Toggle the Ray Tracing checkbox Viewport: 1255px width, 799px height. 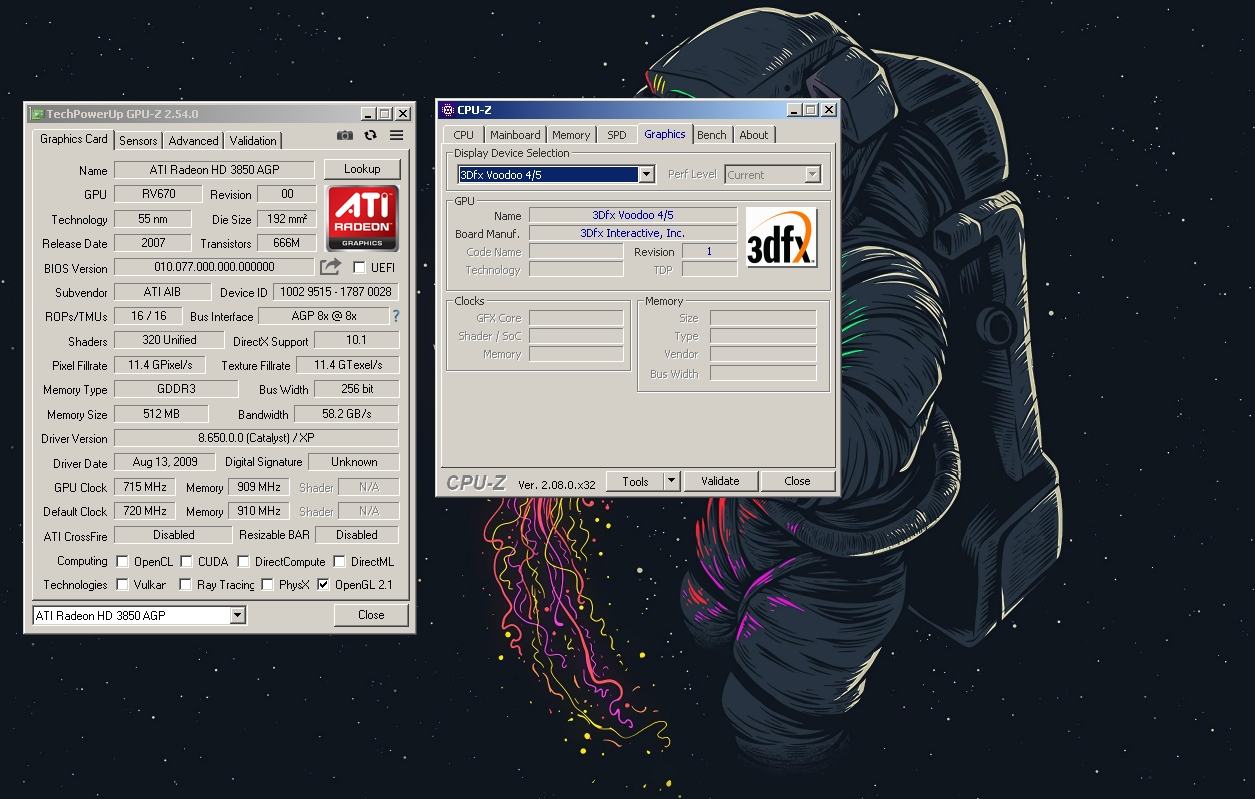click(x=185, y=585)
